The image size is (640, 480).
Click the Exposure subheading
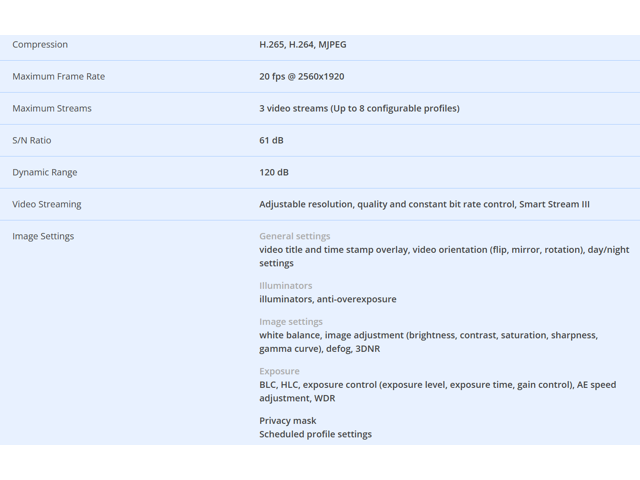(279, 372)
